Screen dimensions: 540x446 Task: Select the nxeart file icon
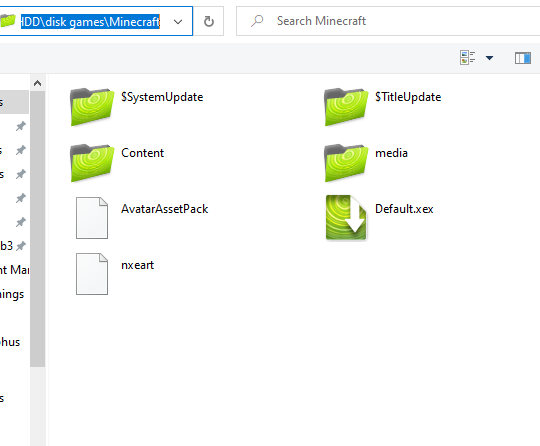tap(92, 274)
